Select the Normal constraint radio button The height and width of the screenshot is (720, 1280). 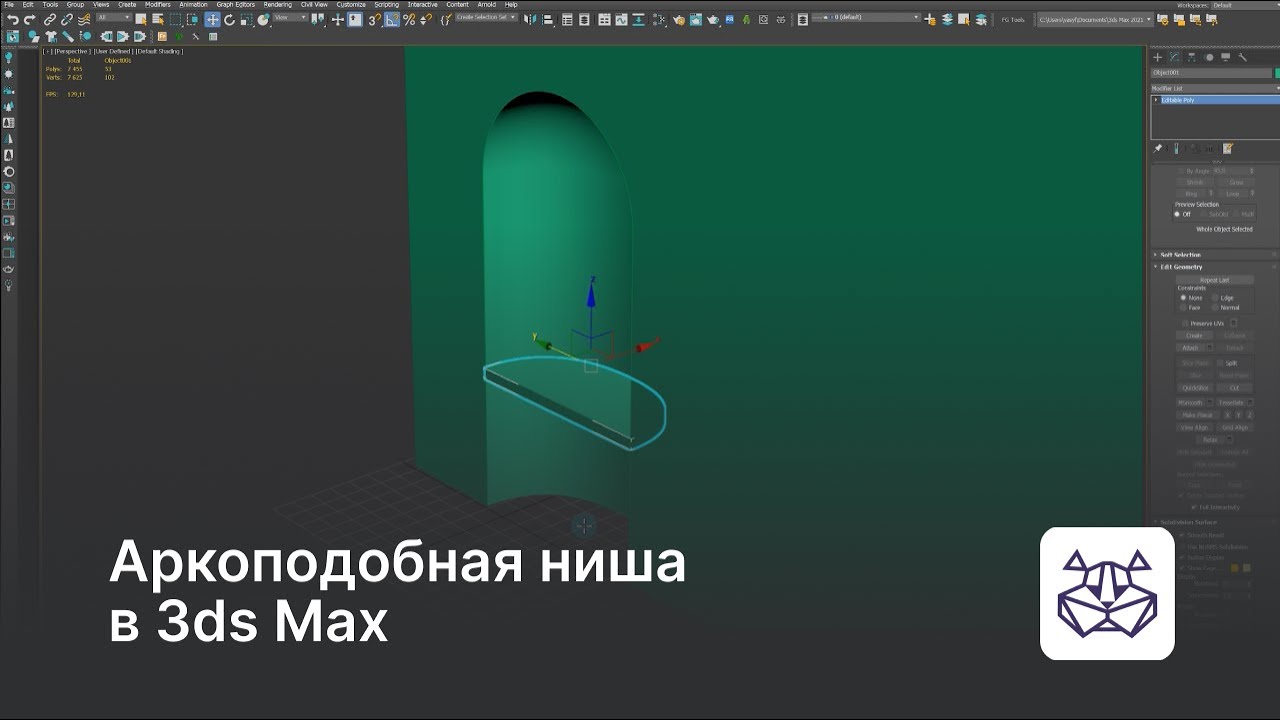pyautogui.click(x=1215, y=307)
